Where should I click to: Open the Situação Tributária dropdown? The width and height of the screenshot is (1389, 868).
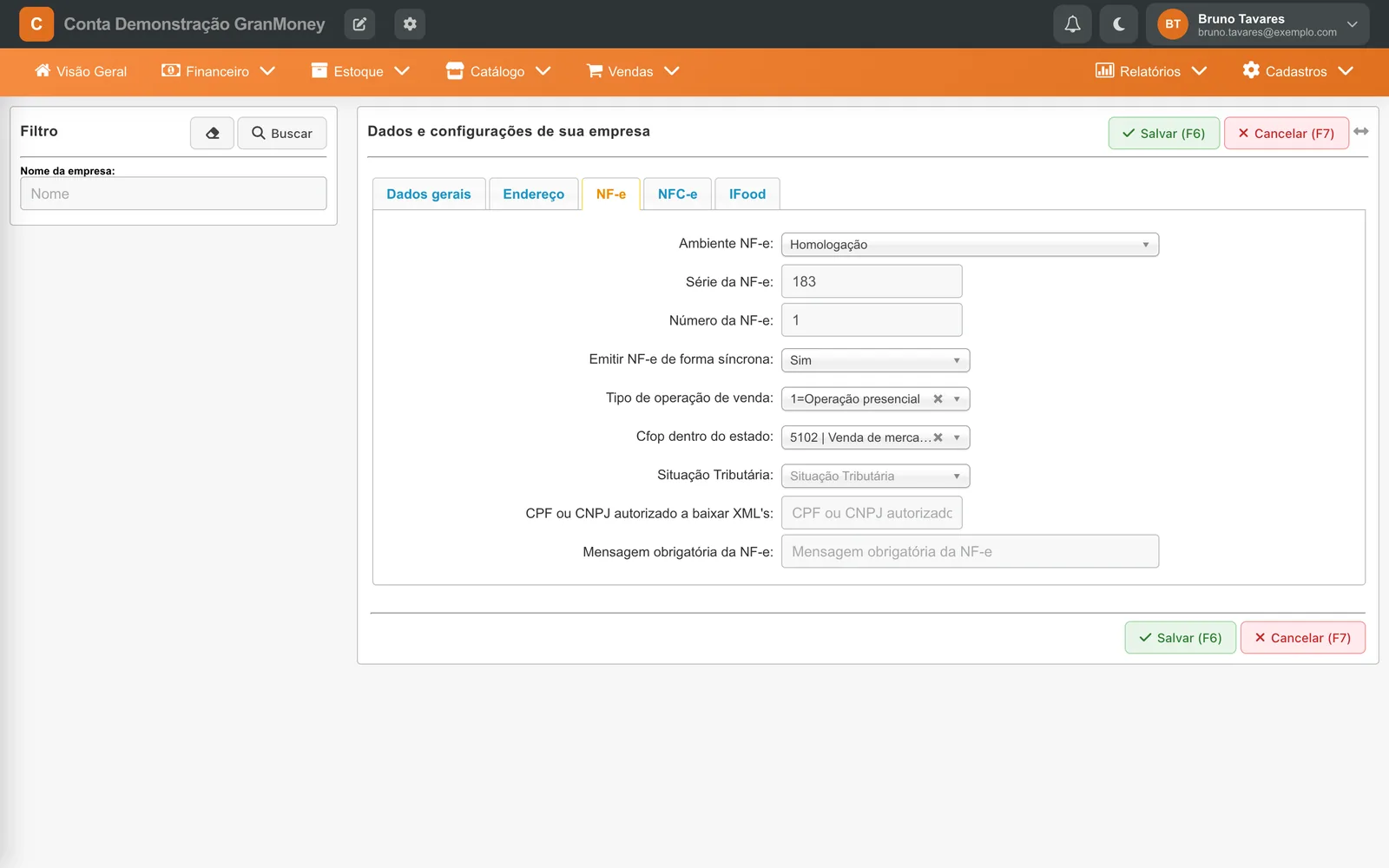click(875, 476)
